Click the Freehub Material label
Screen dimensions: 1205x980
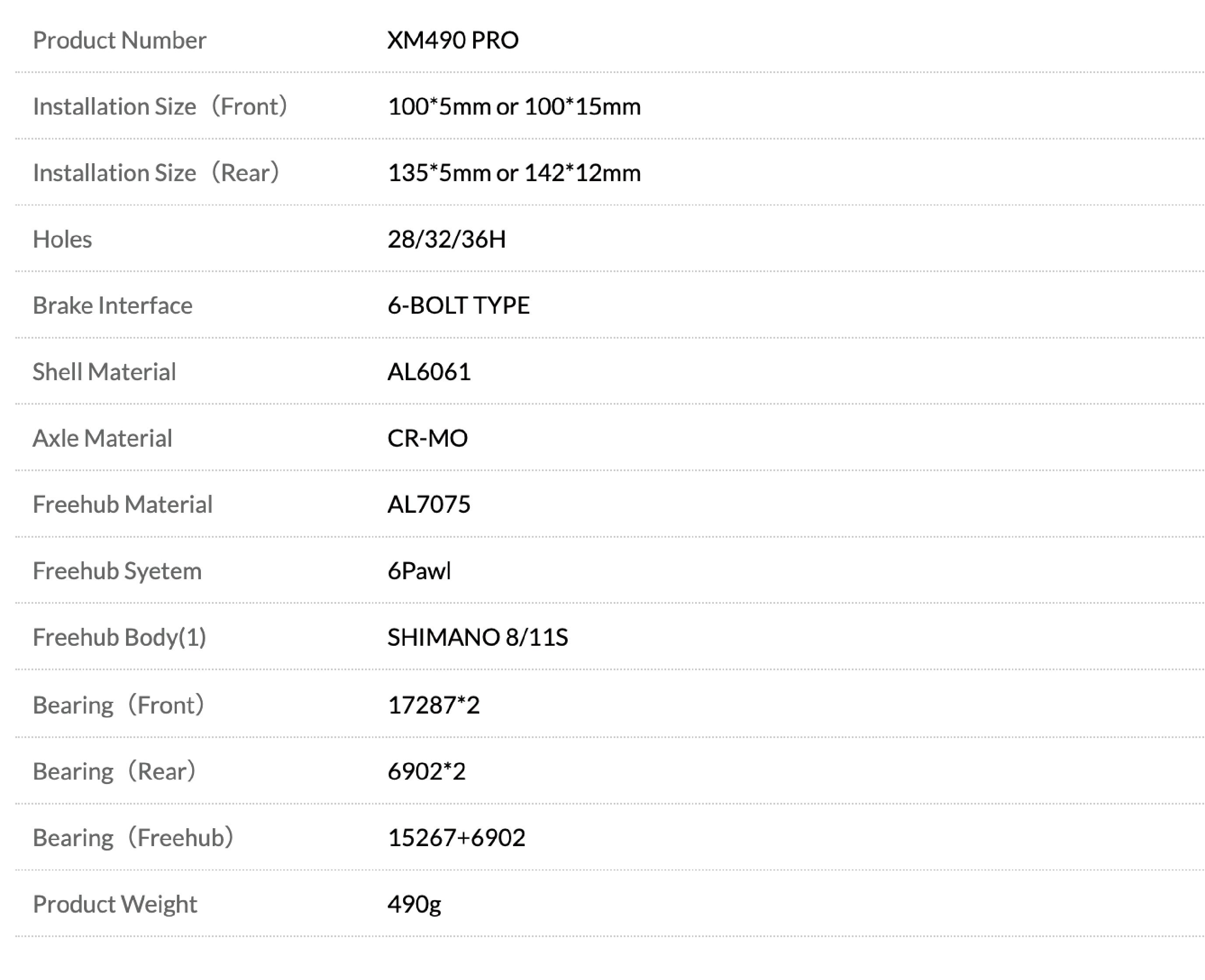point(123,505)
